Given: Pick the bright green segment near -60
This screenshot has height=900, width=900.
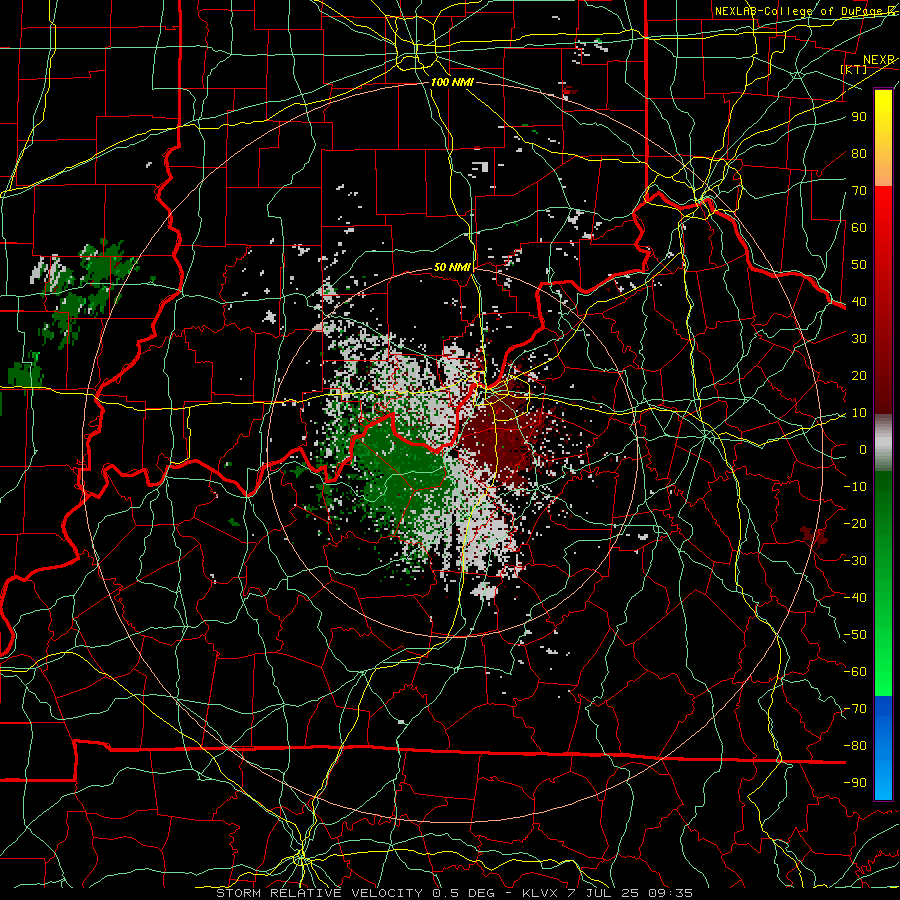Looking at the screenshot, I should (x=883, y=677).
